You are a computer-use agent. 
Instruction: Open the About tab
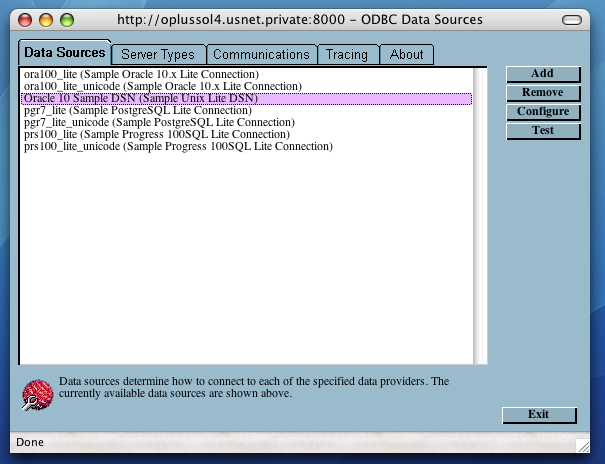point(406,55)
